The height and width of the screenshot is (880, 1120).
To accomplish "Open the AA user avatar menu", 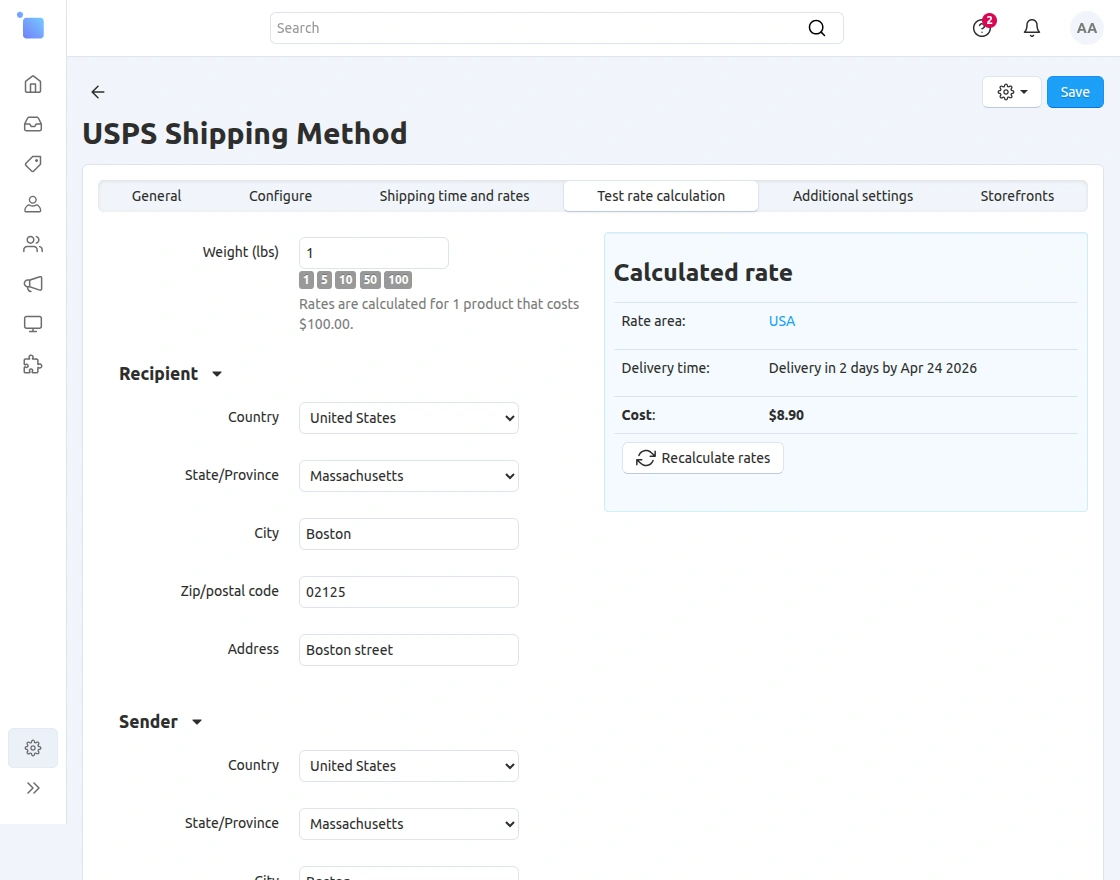I will (x=1086, y=28).
